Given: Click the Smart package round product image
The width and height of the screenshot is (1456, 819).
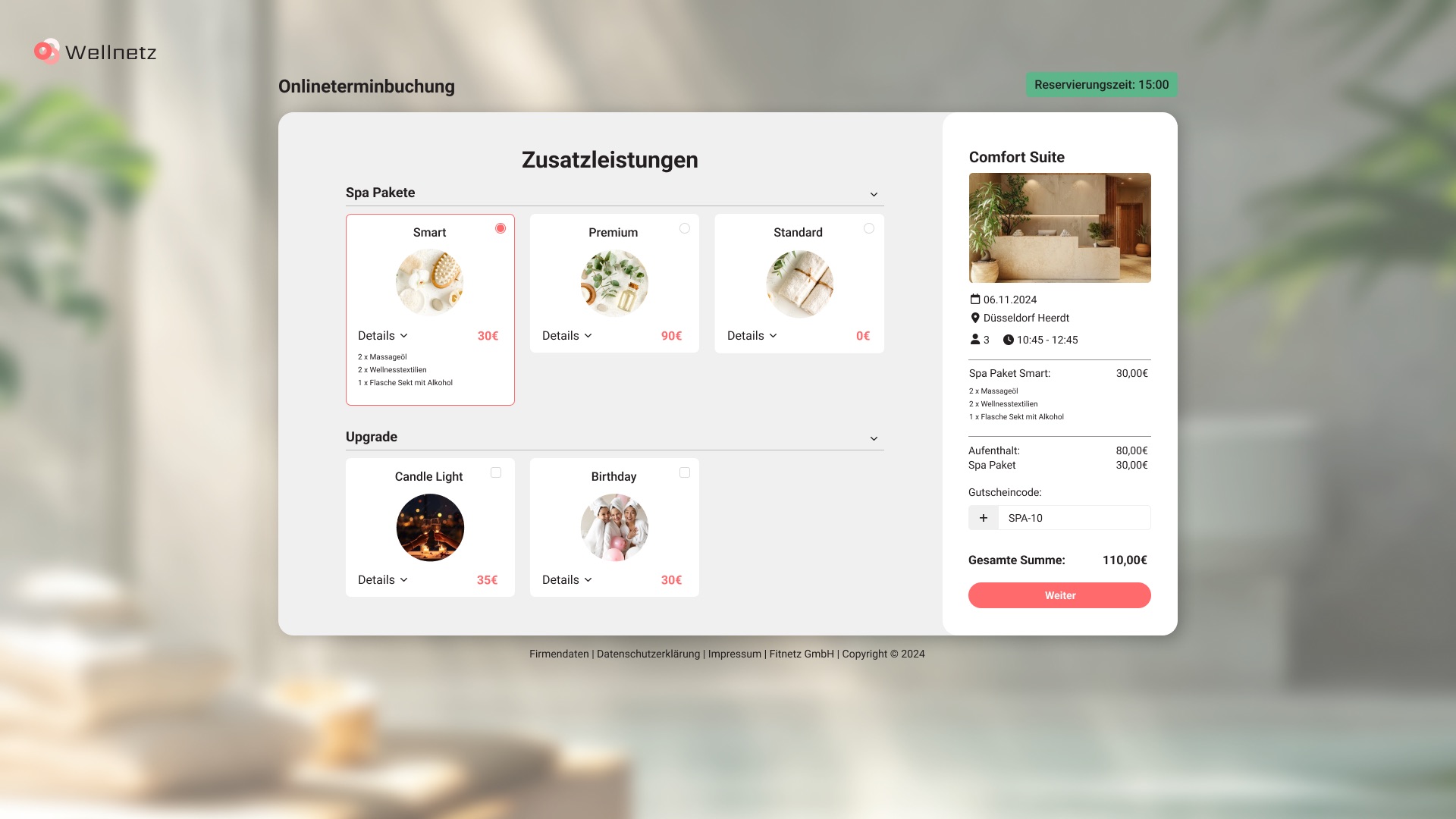Looking at the screenshot, I should pyautogui.click(x=430, y=282).
